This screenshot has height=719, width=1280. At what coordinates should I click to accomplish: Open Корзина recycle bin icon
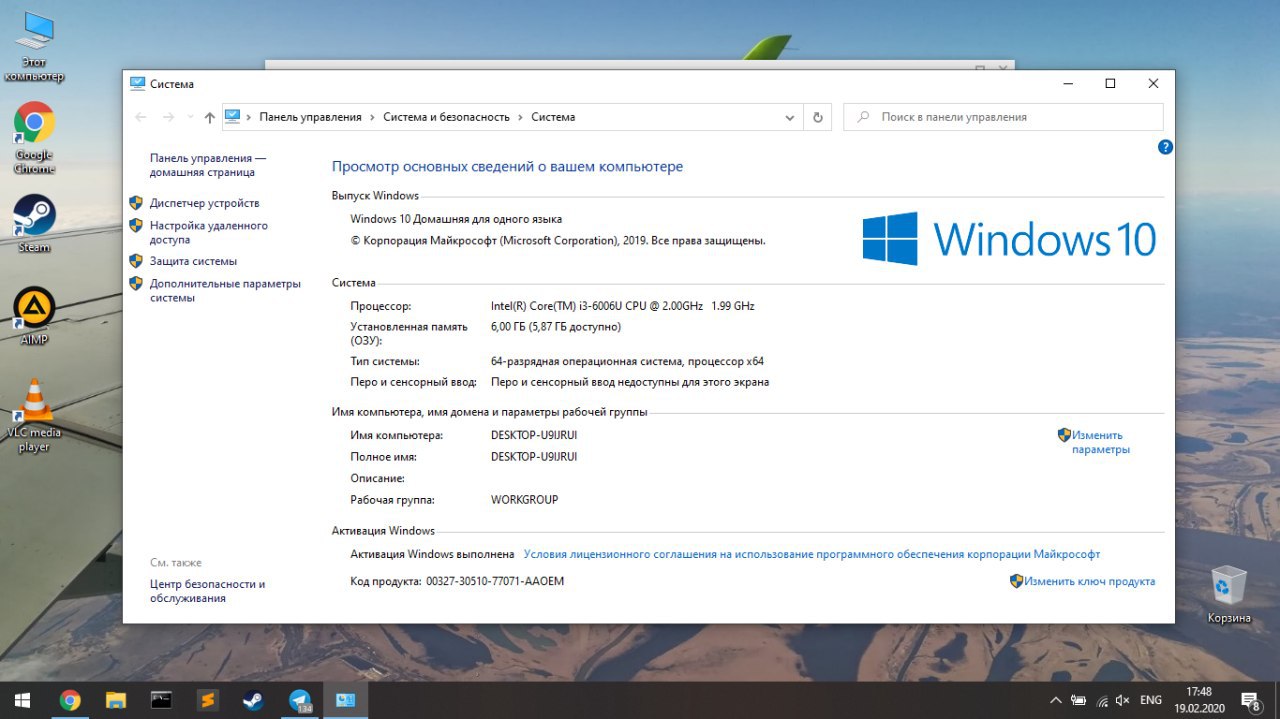pos(1229,594)
